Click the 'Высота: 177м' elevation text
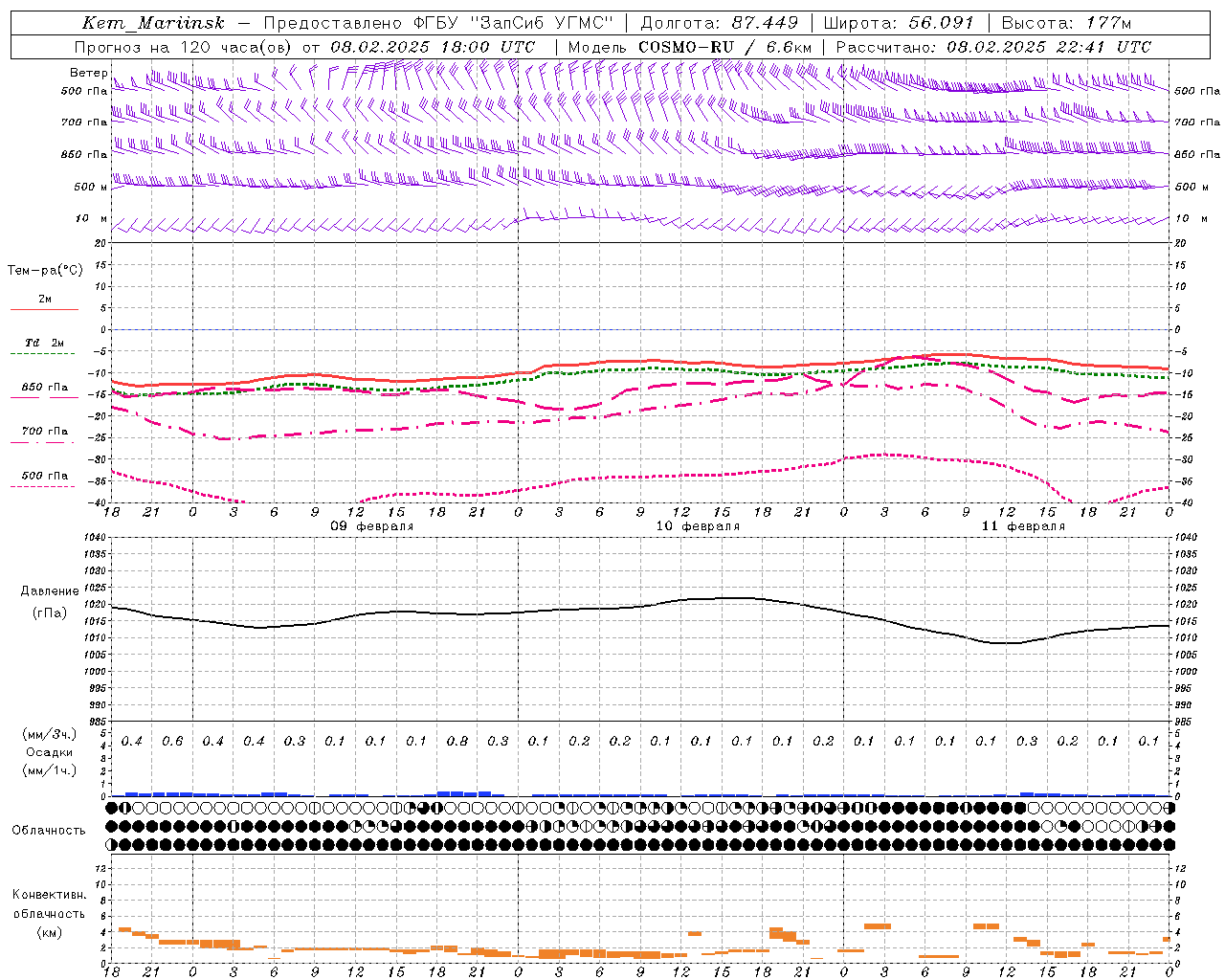1225x980 pixels. (x=1065, y=23)
